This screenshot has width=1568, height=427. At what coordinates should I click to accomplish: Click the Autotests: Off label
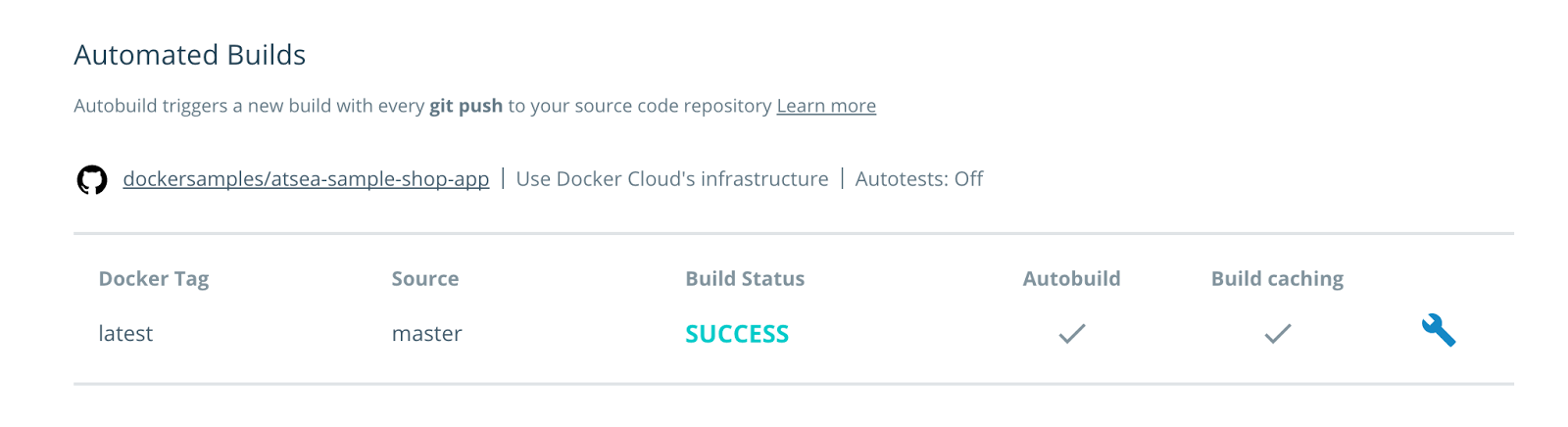[919, 179]
